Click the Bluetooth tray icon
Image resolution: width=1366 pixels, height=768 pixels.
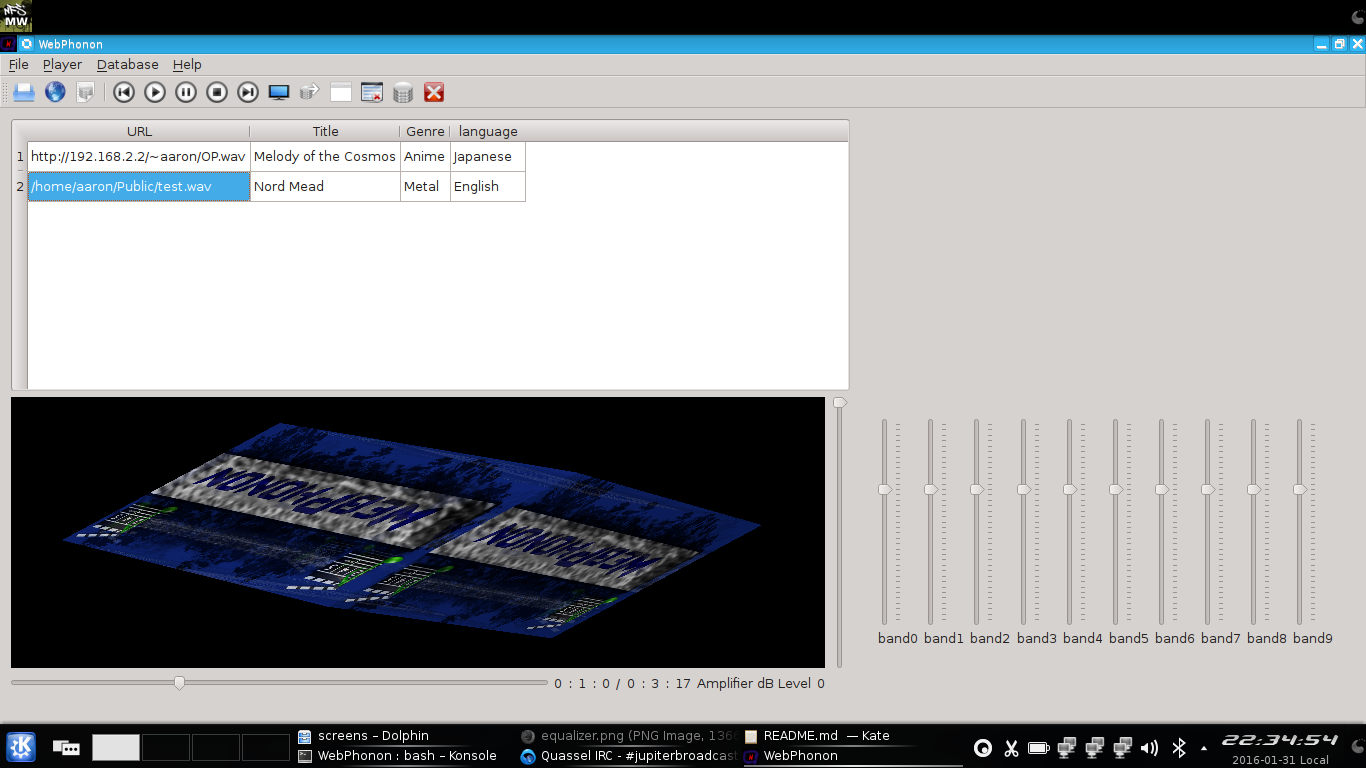(1179, 747)
